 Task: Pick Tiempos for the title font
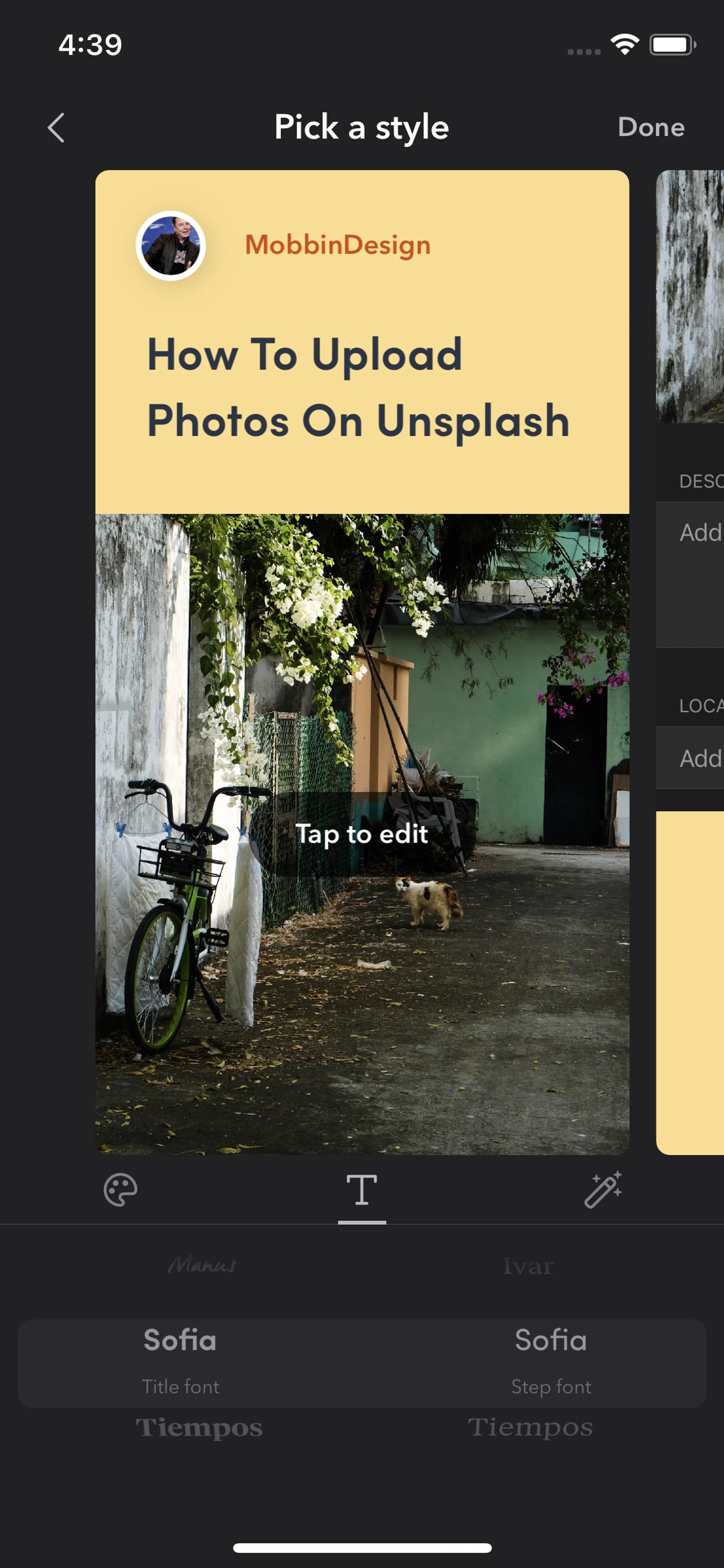point(199,1427)
